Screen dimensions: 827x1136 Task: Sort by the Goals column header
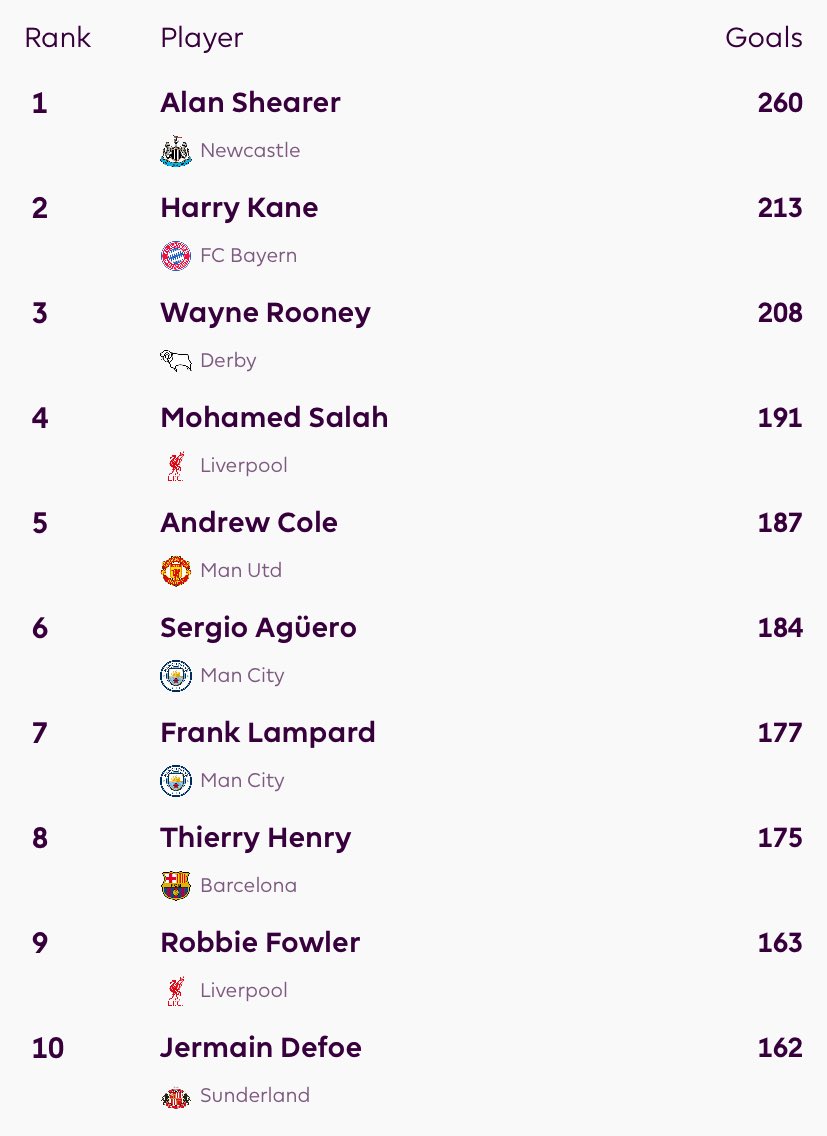(x=763, y=38)
